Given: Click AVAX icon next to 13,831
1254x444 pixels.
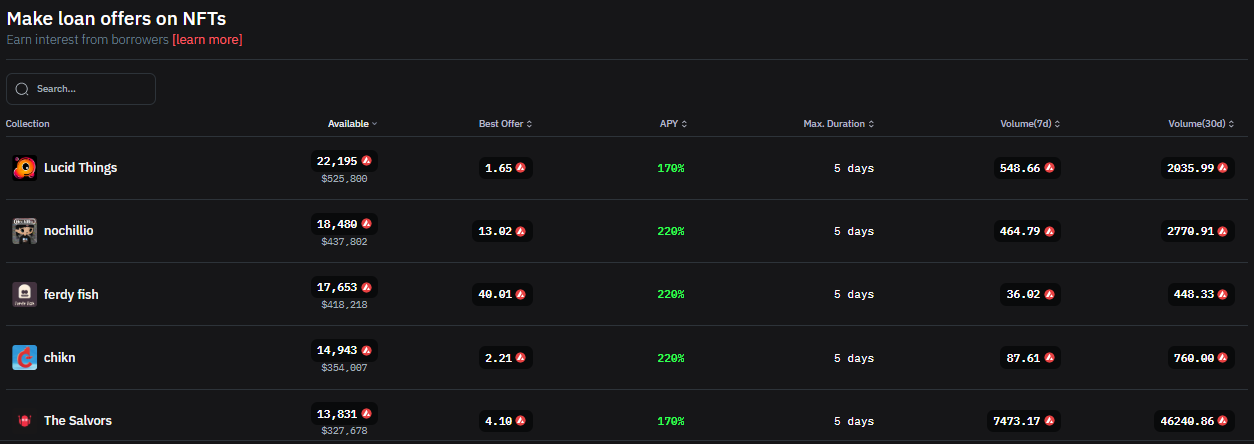Looking at the screenshot, I should (367, 414).
